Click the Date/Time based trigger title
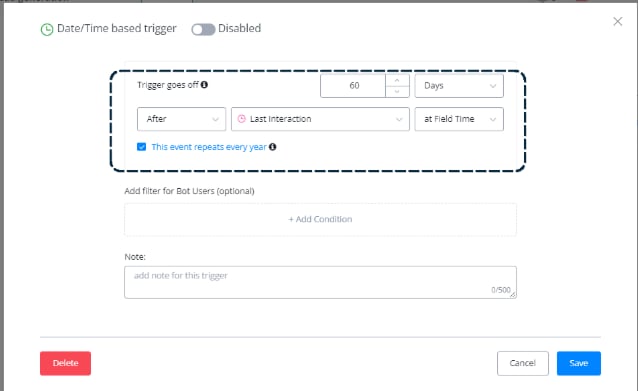Viewport: 638px width, 391px height. click(116, 28)
